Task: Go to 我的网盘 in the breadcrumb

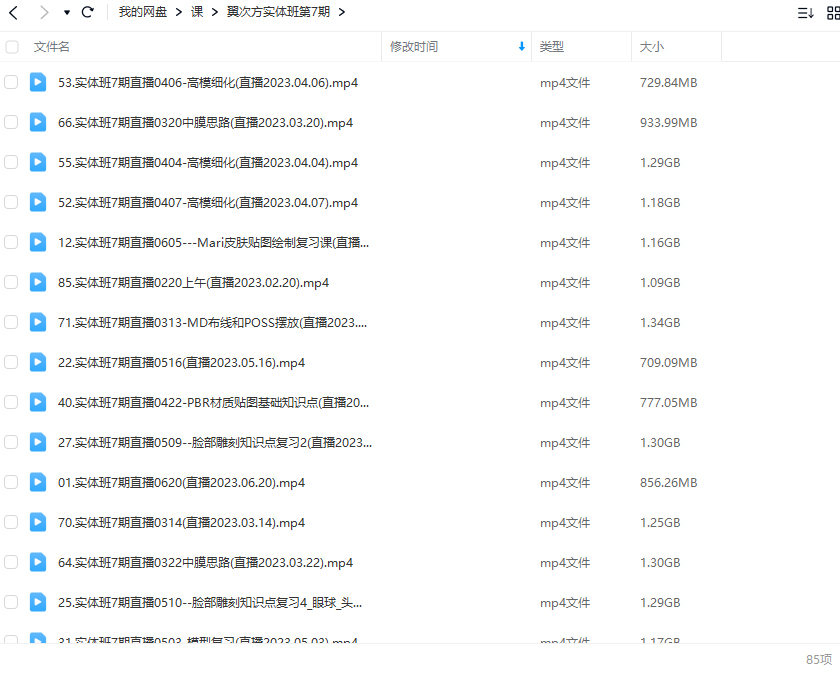Action: pos(143,12)
